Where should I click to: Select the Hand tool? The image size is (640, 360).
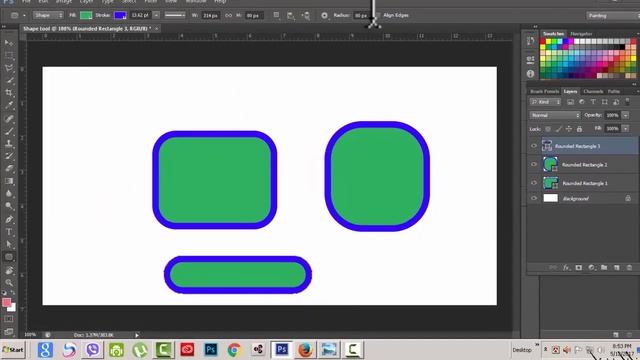click(9, 270)
